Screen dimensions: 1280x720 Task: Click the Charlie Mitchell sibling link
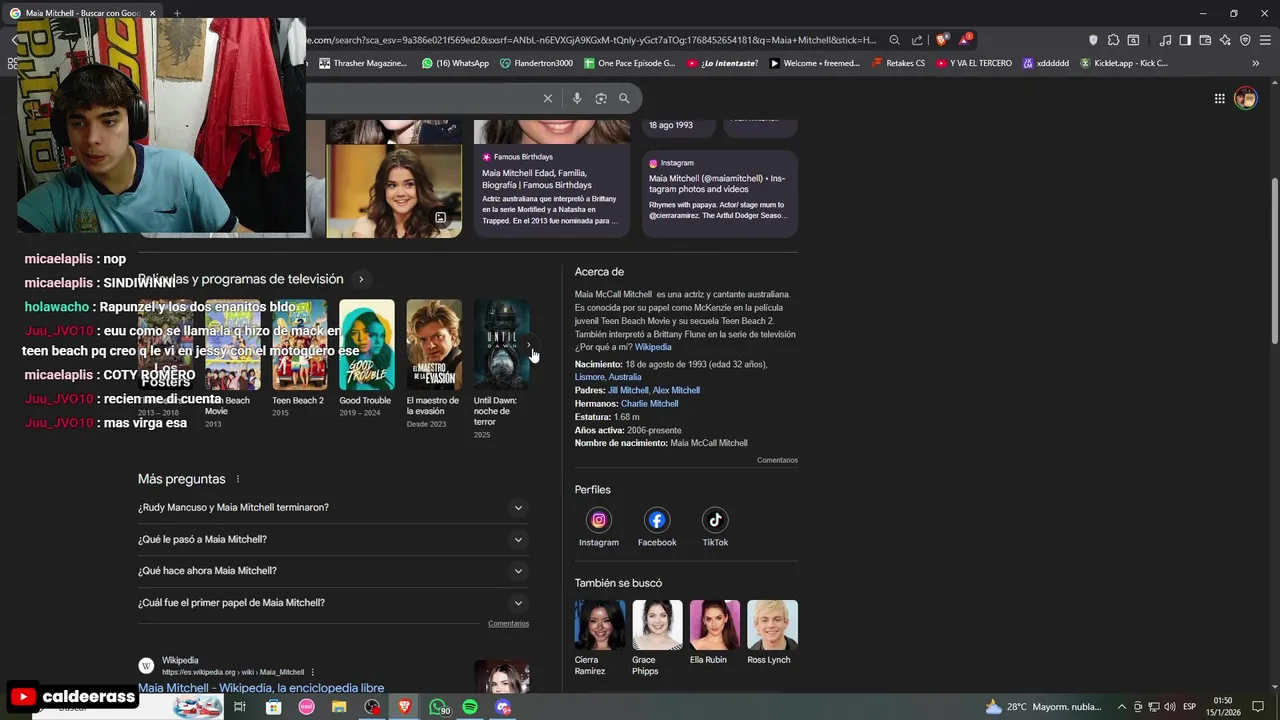(649, 404)
